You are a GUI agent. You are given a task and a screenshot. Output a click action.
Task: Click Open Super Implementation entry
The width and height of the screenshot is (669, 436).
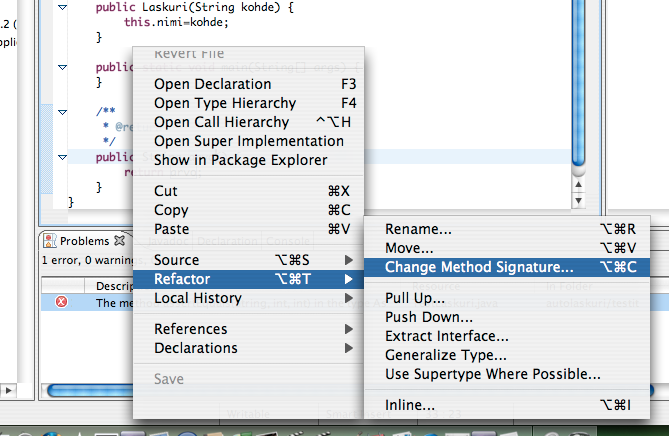[249, 141]
